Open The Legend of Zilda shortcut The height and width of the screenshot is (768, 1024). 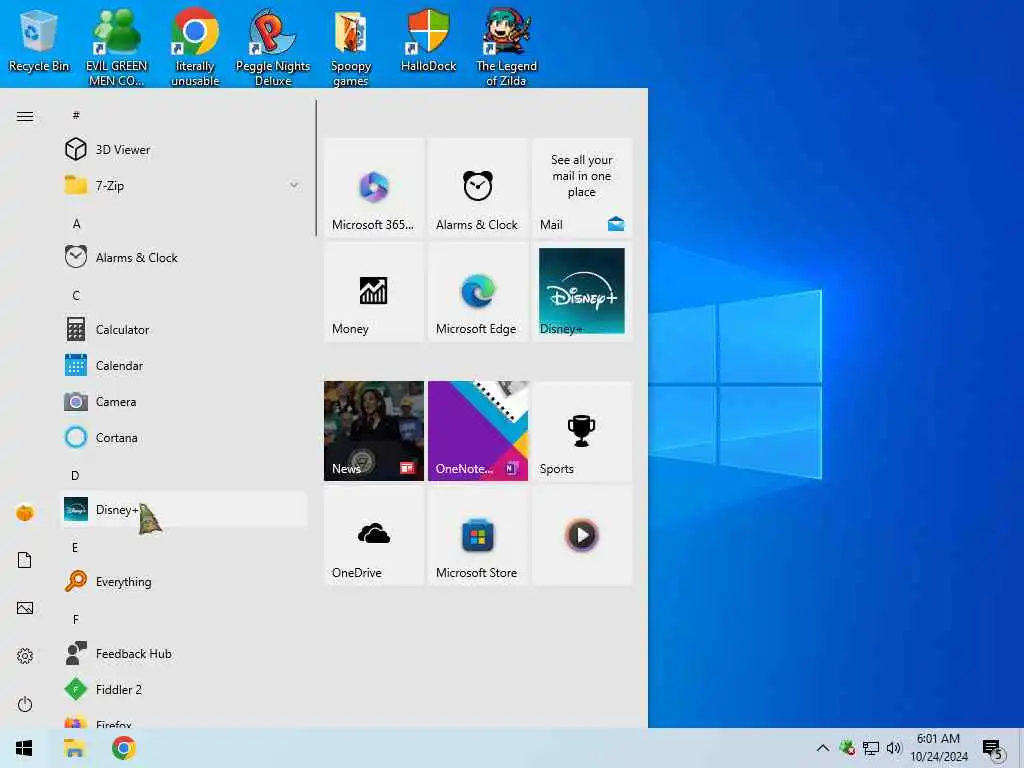(506, 48)
